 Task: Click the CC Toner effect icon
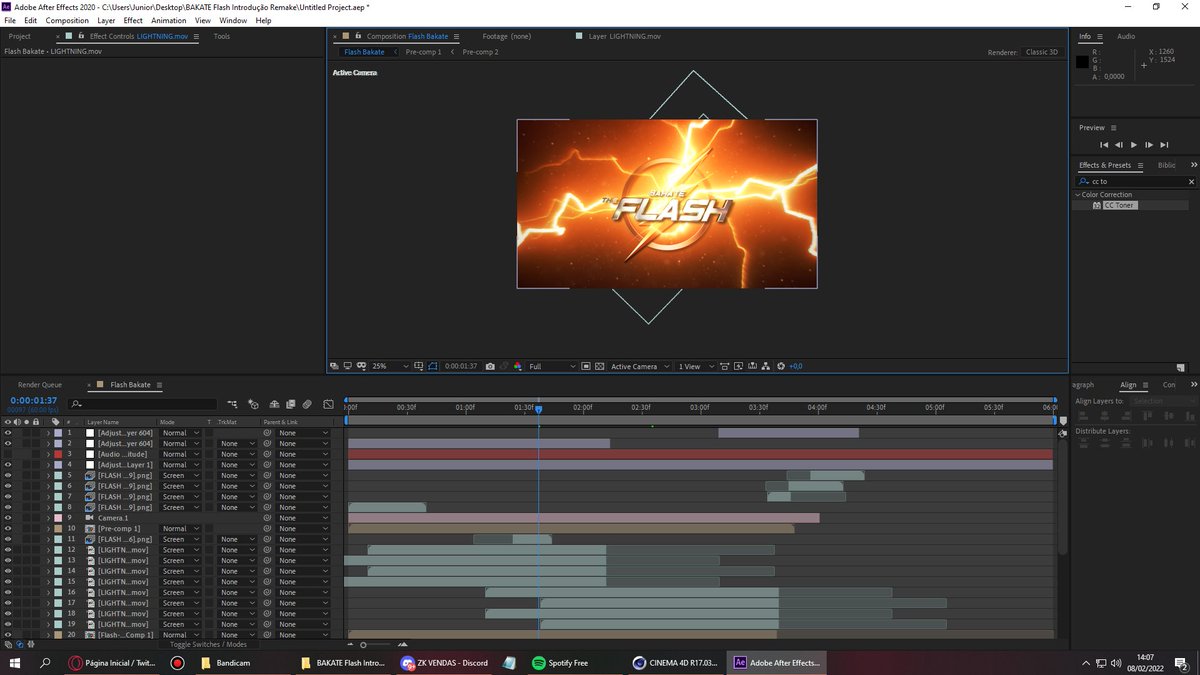tap(1097, 205)
